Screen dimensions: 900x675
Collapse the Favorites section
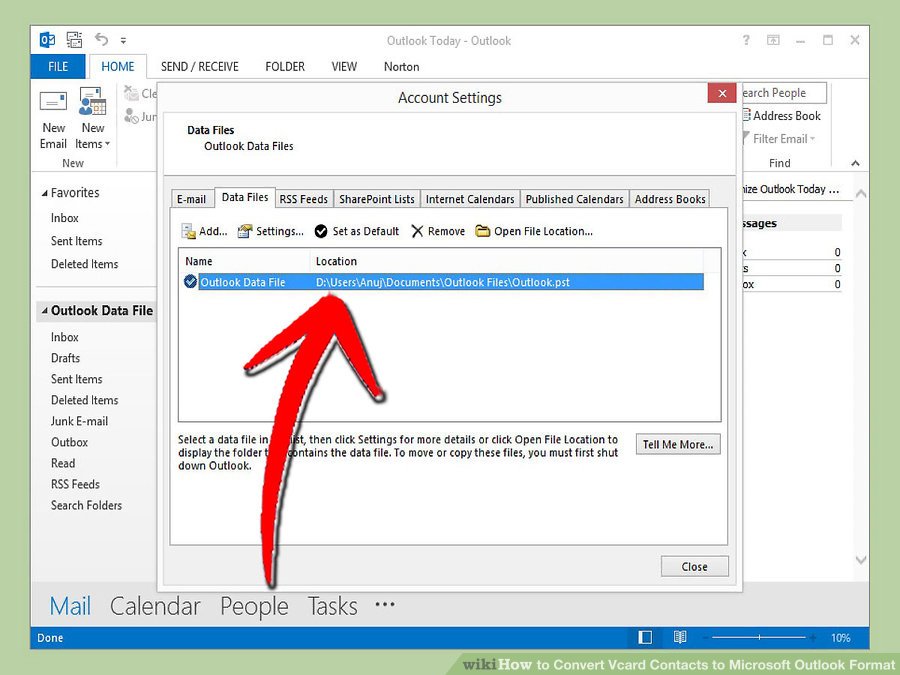[x=42, y=192]
